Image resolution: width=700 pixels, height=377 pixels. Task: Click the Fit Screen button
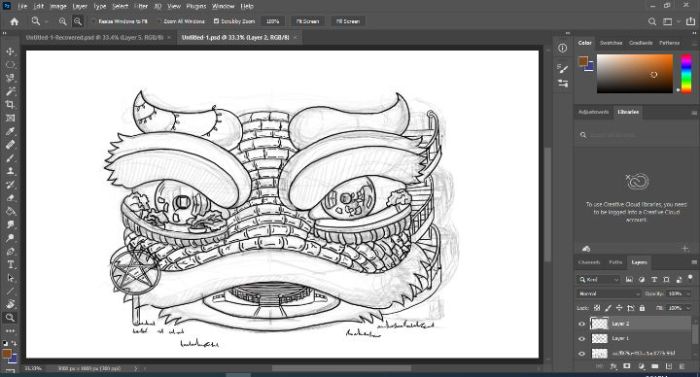coord(308,21)
